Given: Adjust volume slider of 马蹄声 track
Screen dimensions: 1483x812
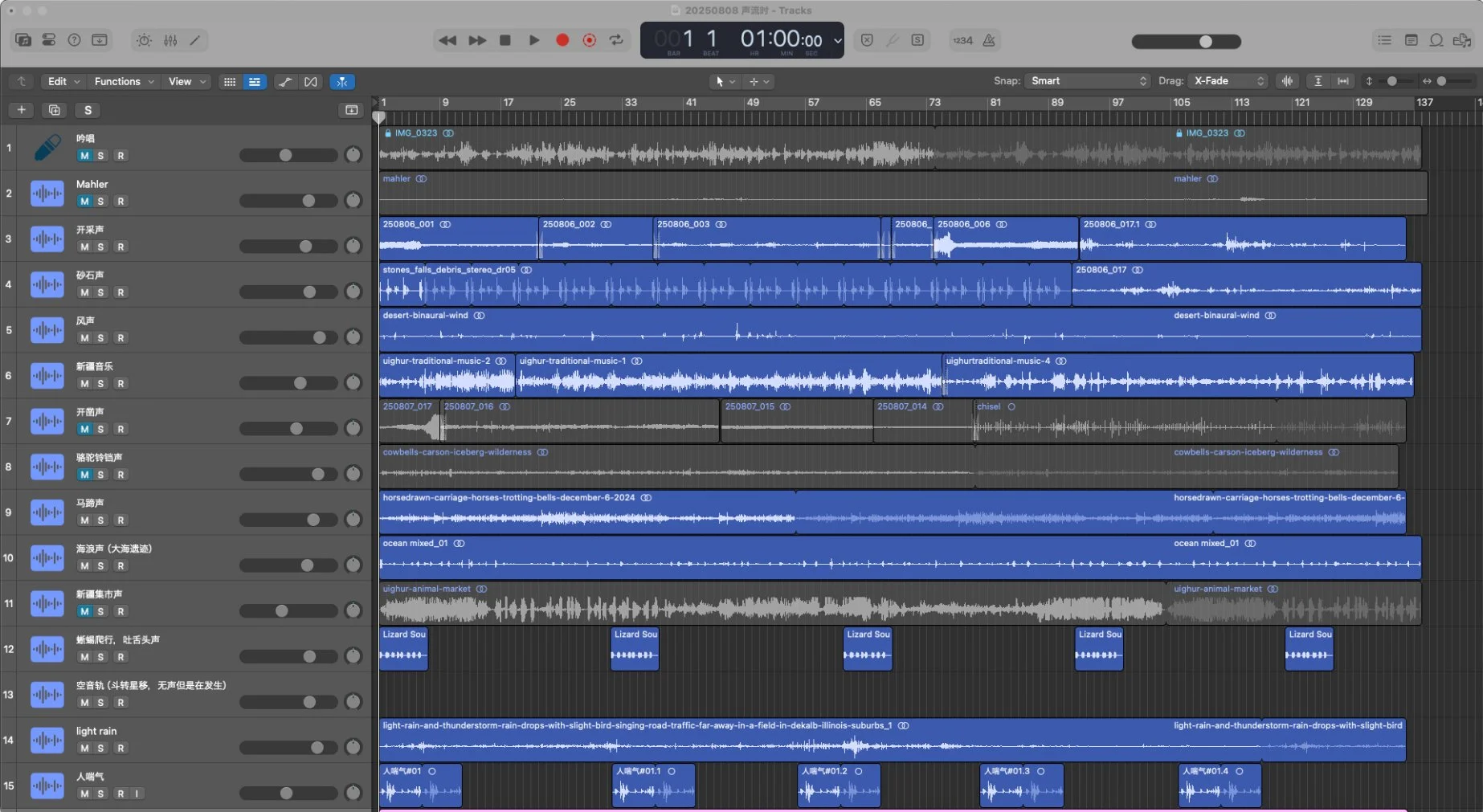Looking at the screenshot, I should pos(288,520).
